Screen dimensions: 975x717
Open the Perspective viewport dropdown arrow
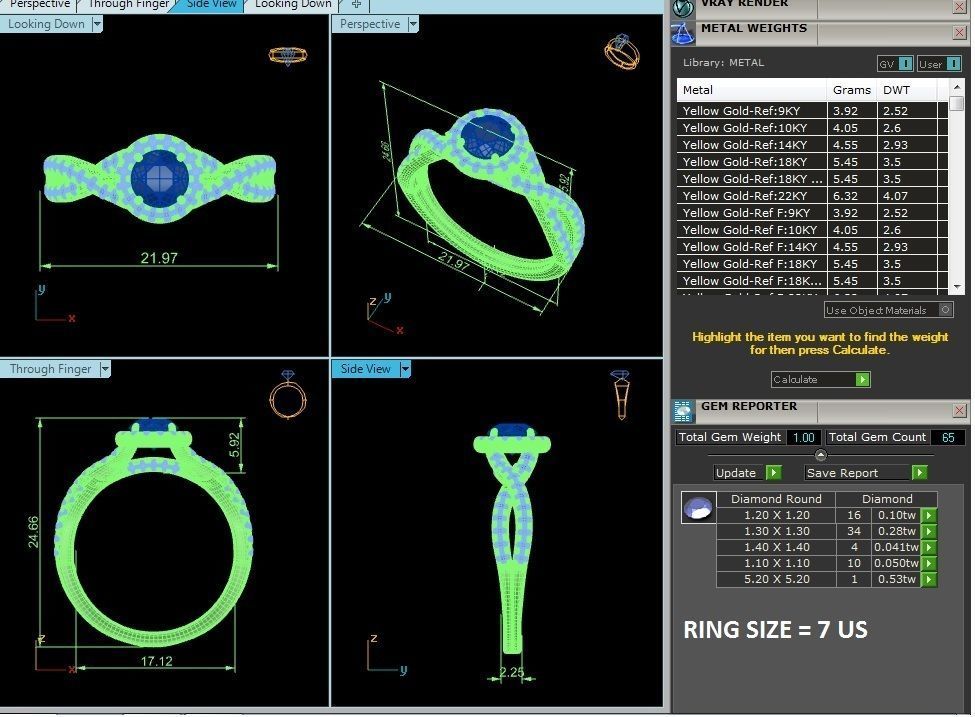pos(413,24)
